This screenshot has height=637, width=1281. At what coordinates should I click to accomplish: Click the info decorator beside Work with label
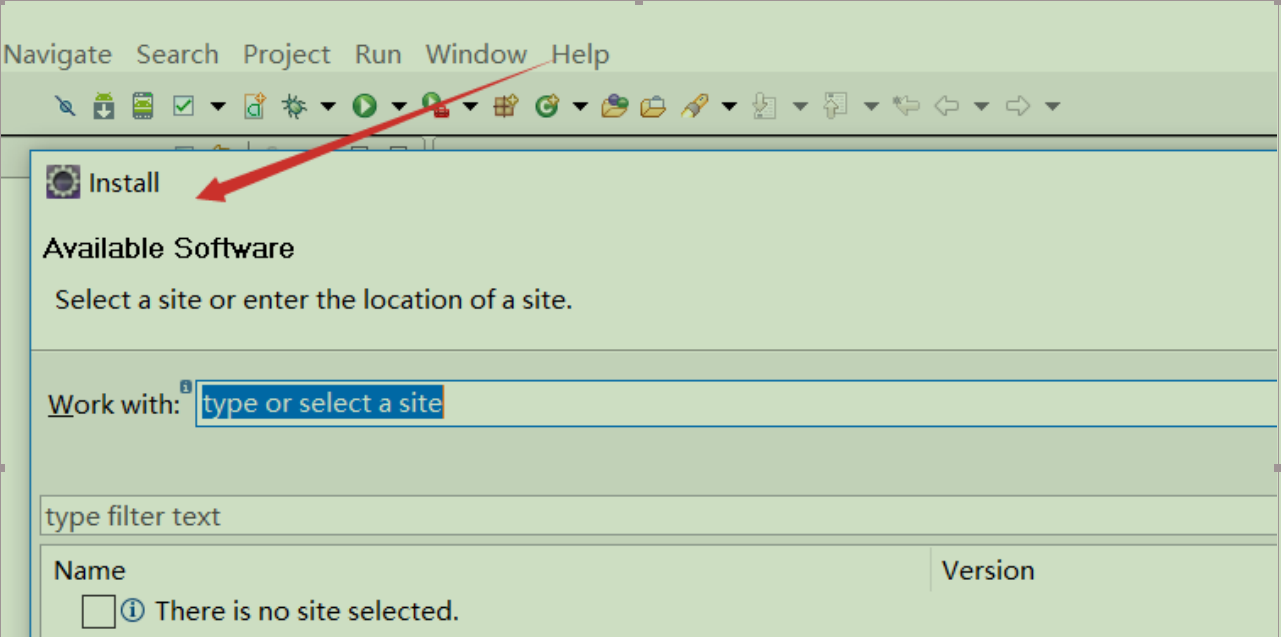tap(186, 386)
